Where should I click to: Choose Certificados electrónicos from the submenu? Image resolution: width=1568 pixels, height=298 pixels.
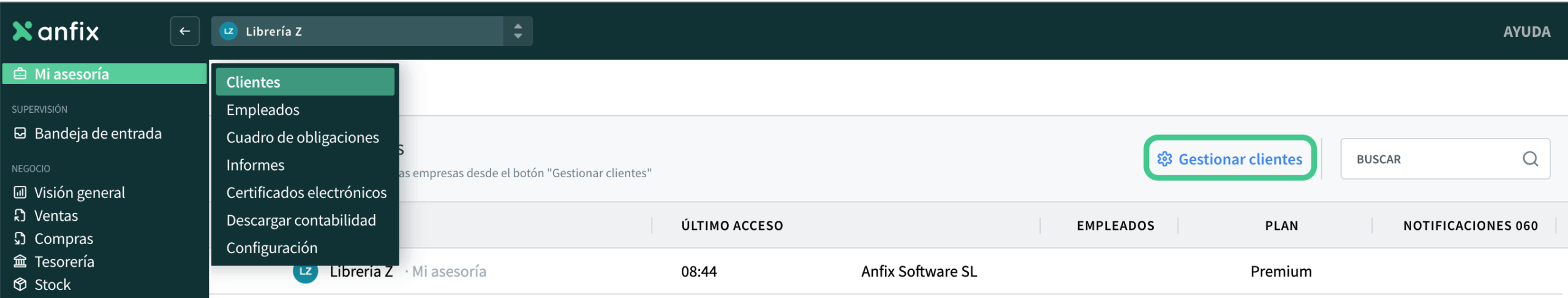306,193
